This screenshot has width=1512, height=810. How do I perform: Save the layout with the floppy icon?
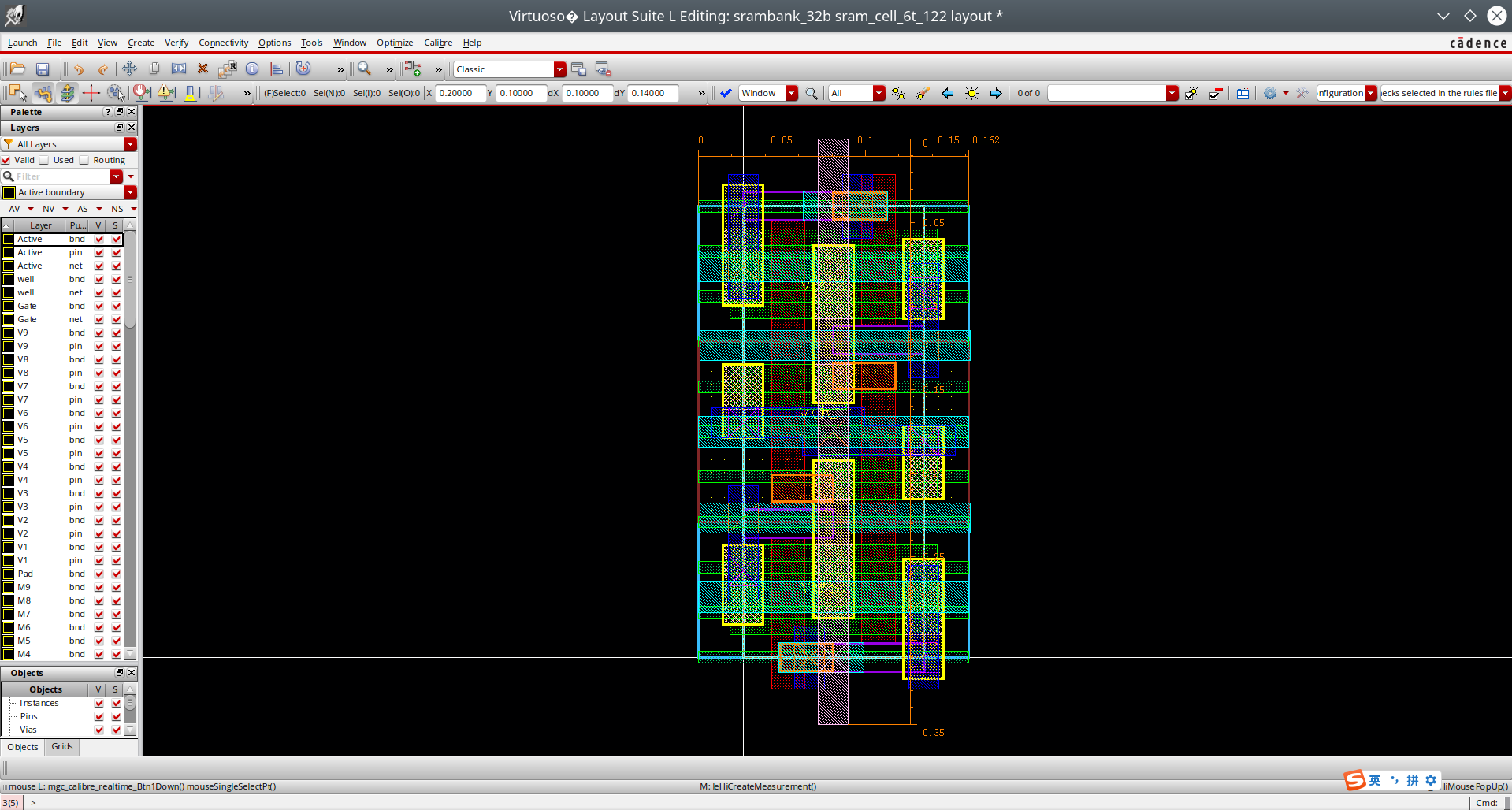pos(43,69)
